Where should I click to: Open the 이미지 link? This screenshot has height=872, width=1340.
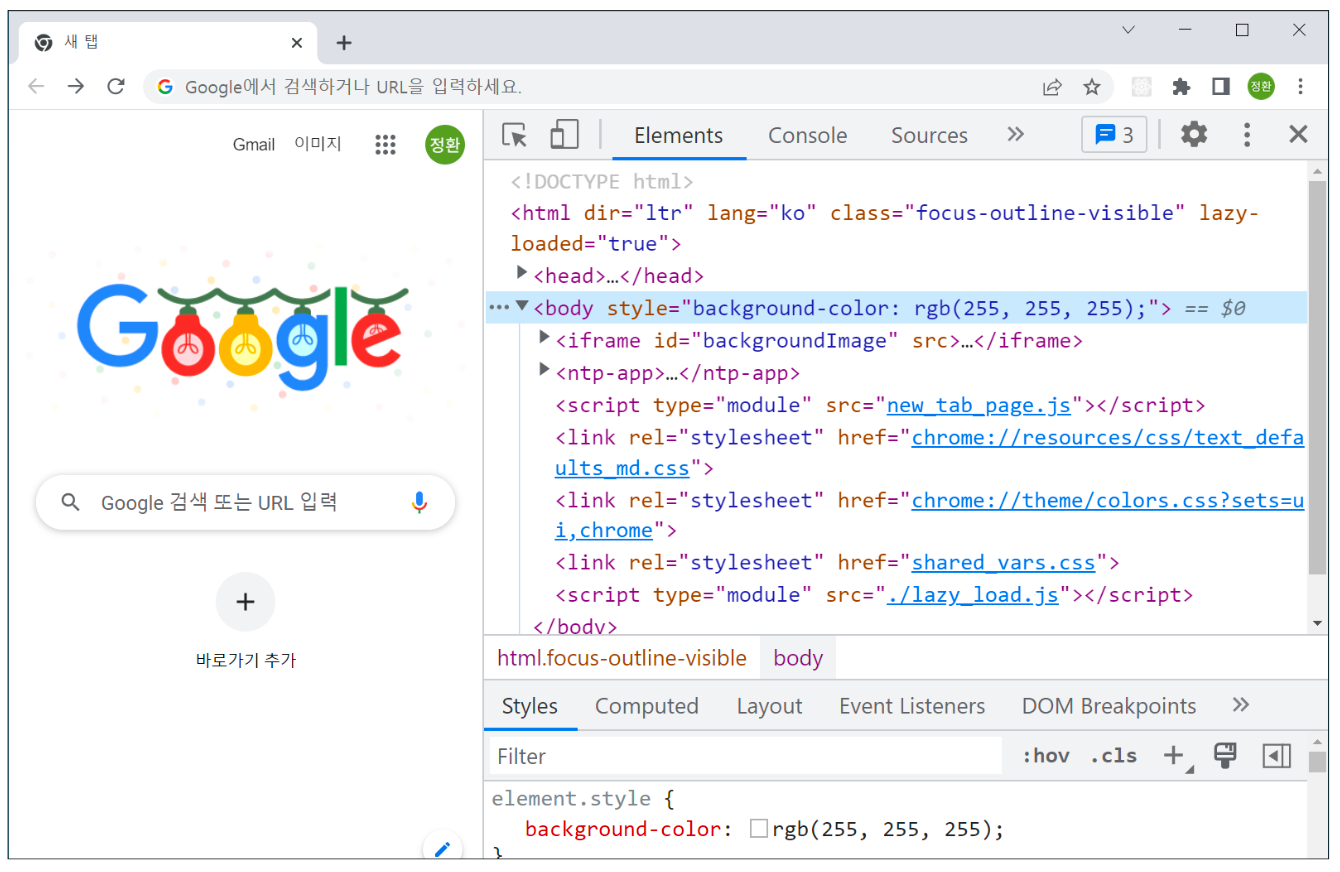[318, 144]
